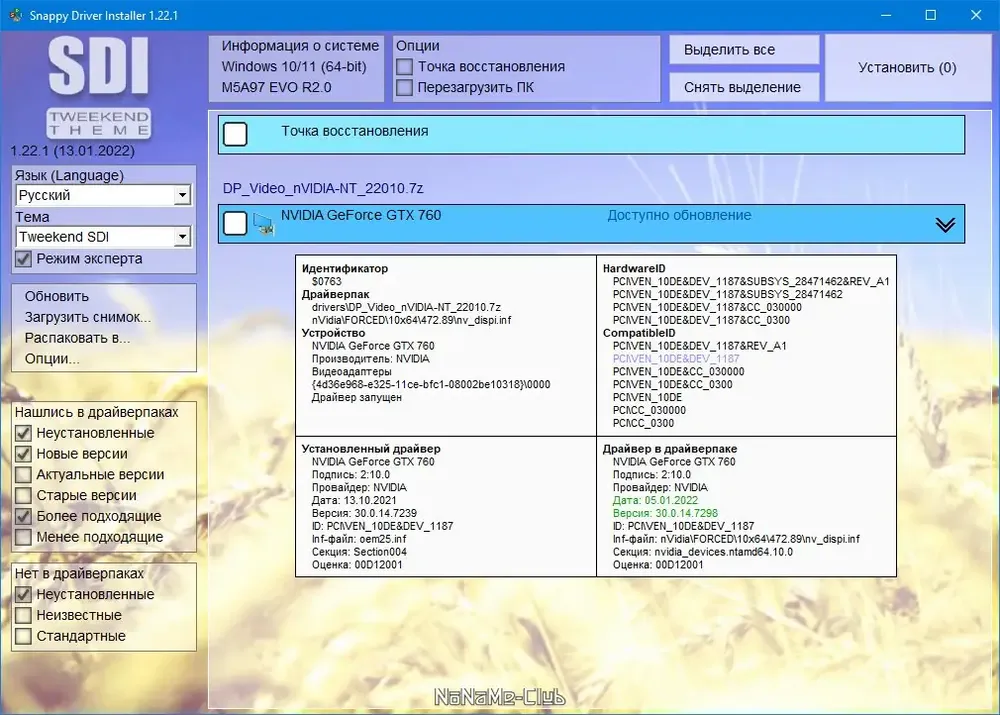Toggle Новые версии filter
This screenshot has width=1000, height=715.
click(23, 454)
